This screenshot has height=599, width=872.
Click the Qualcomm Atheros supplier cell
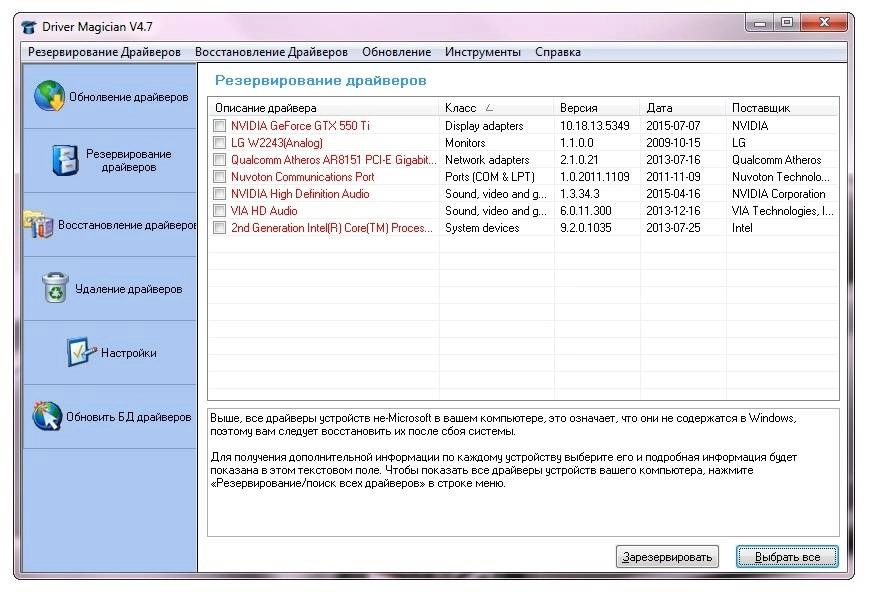point(776,160)
